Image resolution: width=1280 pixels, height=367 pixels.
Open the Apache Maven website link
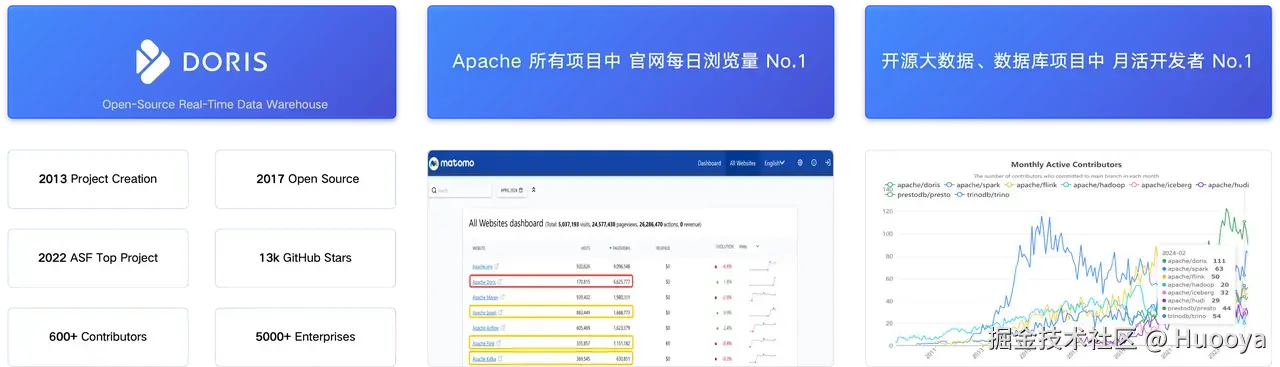click(x=486, y=296)
